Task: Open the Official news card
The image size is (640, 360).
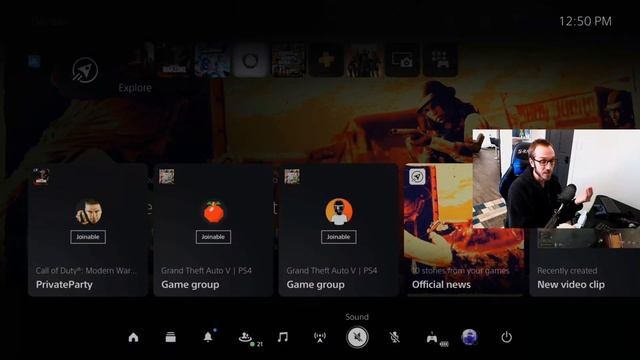Action: 464,230
